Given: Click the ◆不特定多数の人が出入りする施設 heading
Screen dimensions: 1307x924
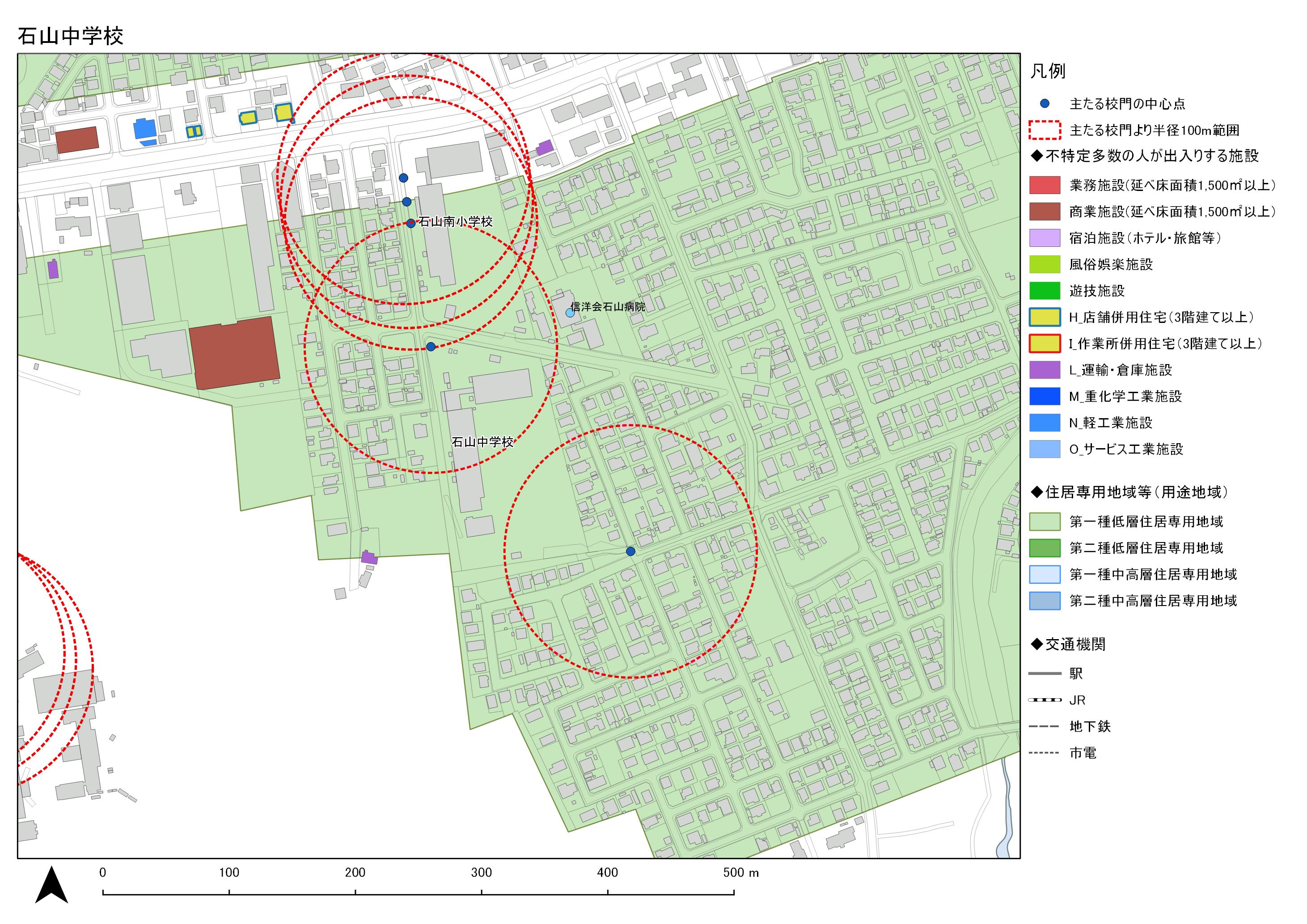Looking at the screenshot, I should [1144, 156].
